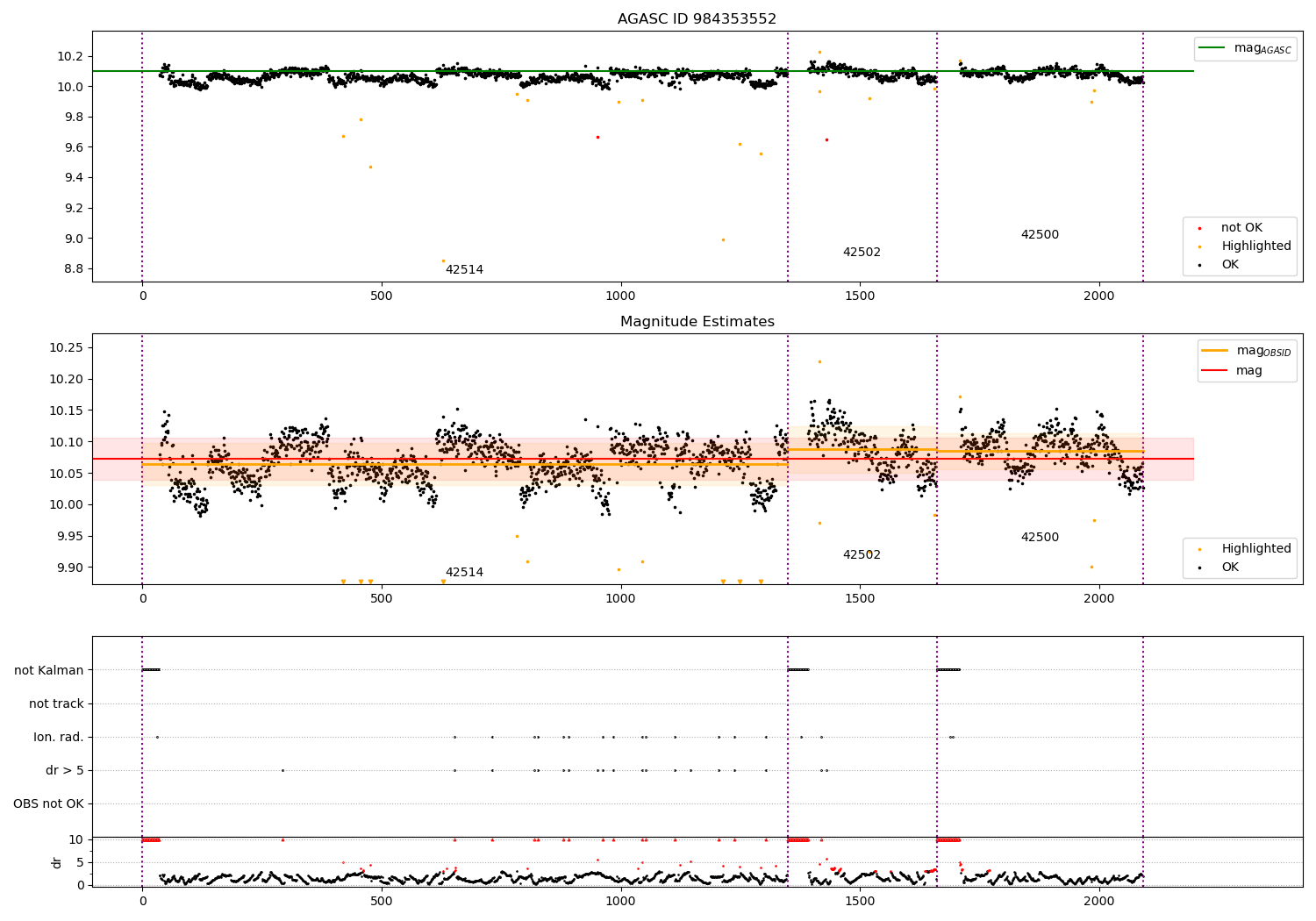Click the 9.90 y-tick of the middle plot

click(70, 568)
